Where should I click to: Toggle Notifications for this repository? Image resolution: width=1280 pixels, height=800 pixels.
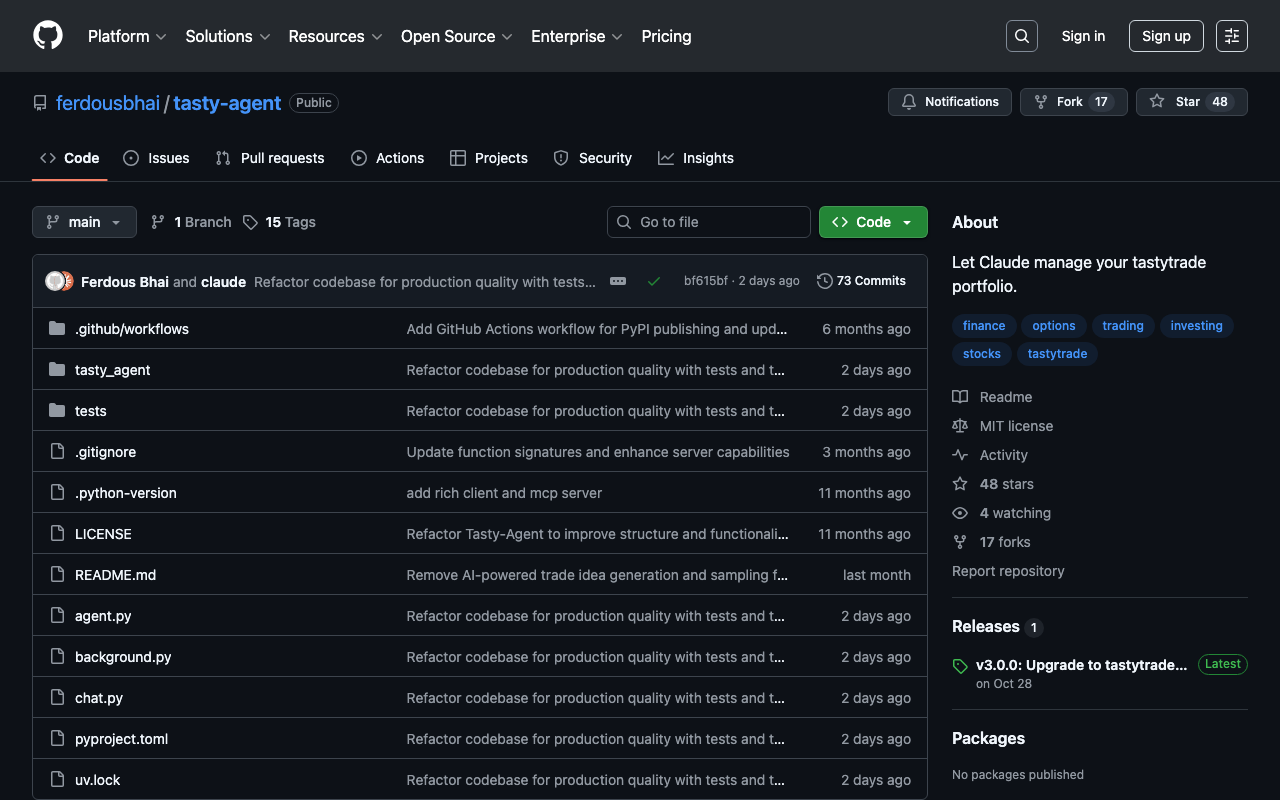coord(949,102)
